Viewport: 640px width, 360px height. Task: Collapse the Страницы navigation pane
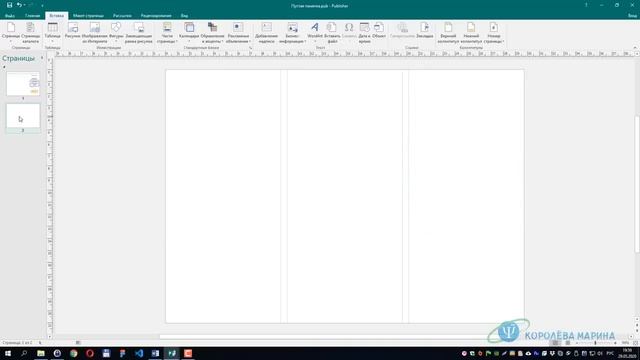click(42, 58)
